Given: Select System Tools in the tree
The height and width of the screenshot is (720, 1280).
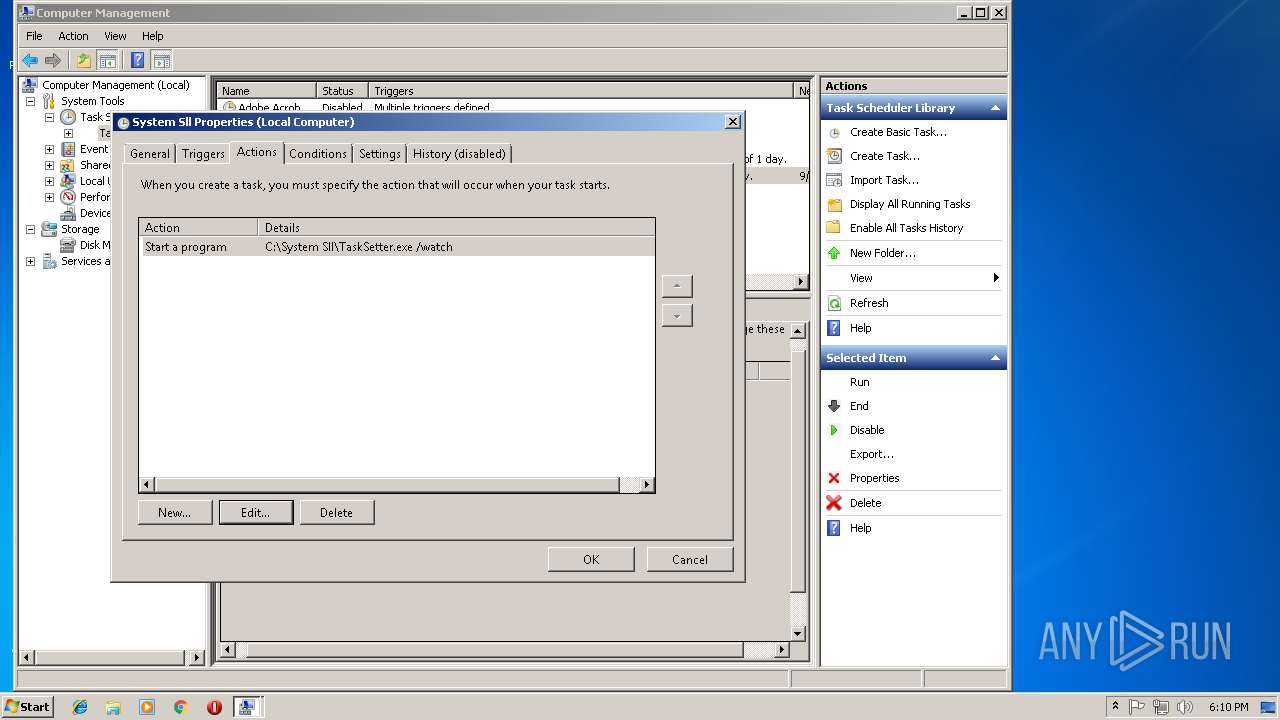Looking at the screenshot, I should click(x=92, y=101).
